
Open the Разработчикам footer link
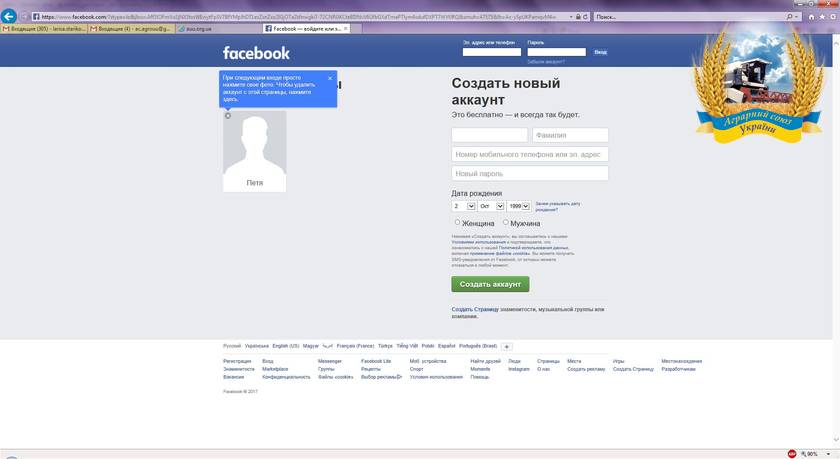pos(678,369)
